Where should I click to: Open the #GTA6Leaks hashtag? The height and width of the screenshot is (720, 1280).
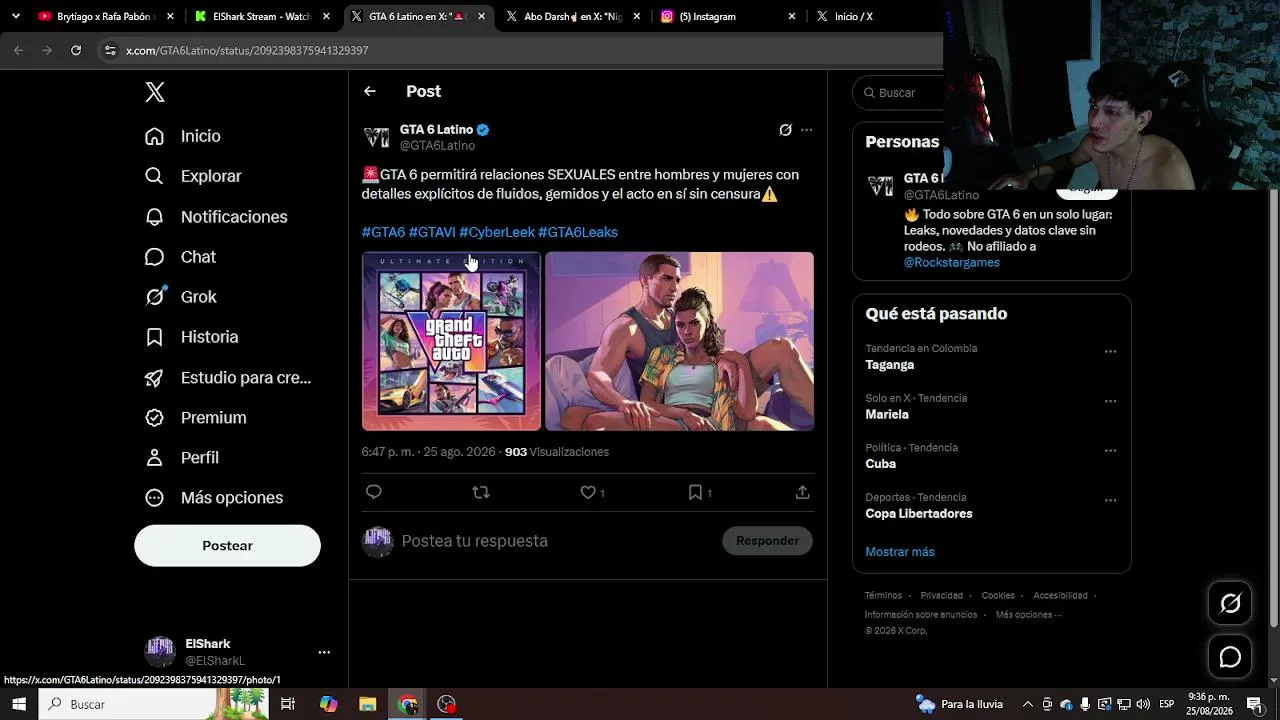(x=578, y=232)
